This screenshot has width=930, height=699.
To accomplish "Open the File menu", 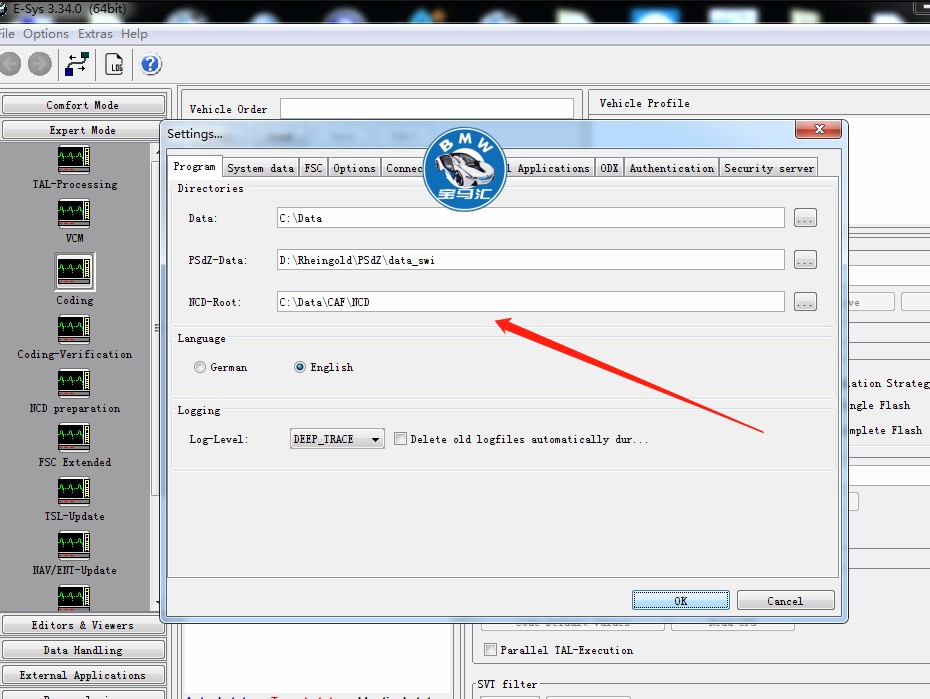I will coord(7,34).
